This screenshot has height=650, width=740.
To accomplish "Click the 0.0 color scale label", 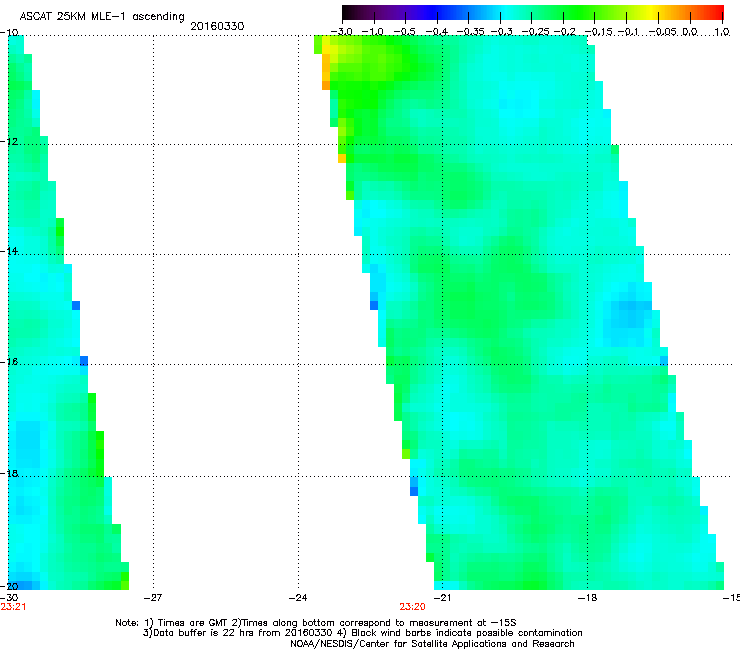I will (x=690, y=32).
